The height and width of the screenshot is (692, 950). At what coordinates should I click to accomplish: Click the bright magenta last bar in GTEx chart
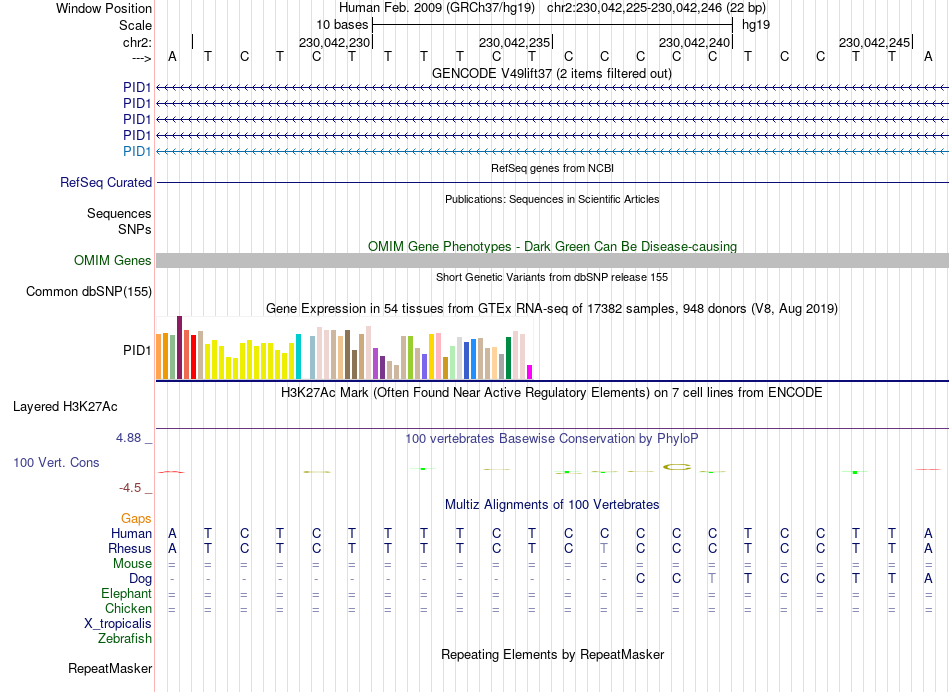click(x=530, y=372)
